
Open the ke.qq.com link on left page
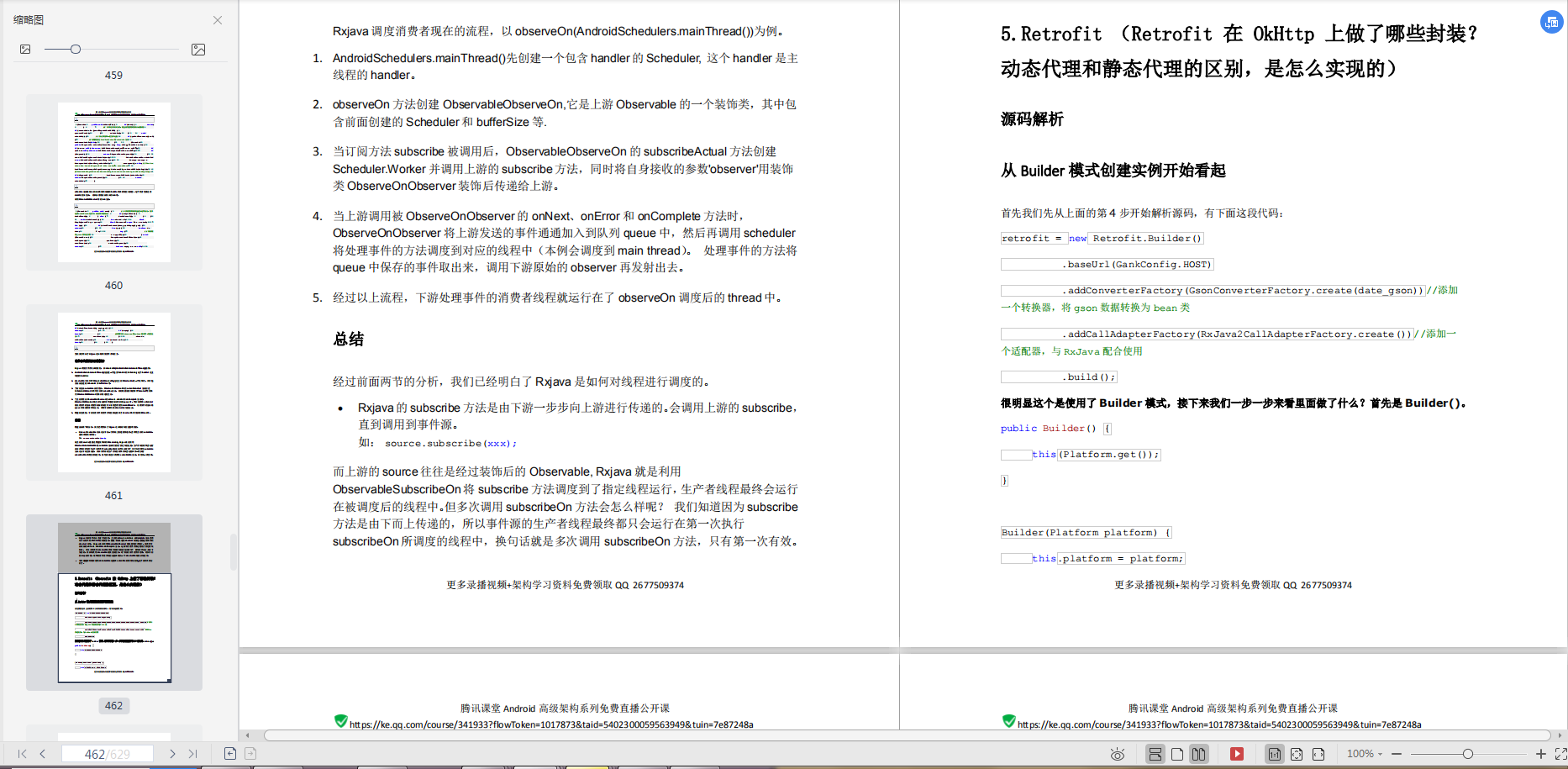click(x=551, y=724)
